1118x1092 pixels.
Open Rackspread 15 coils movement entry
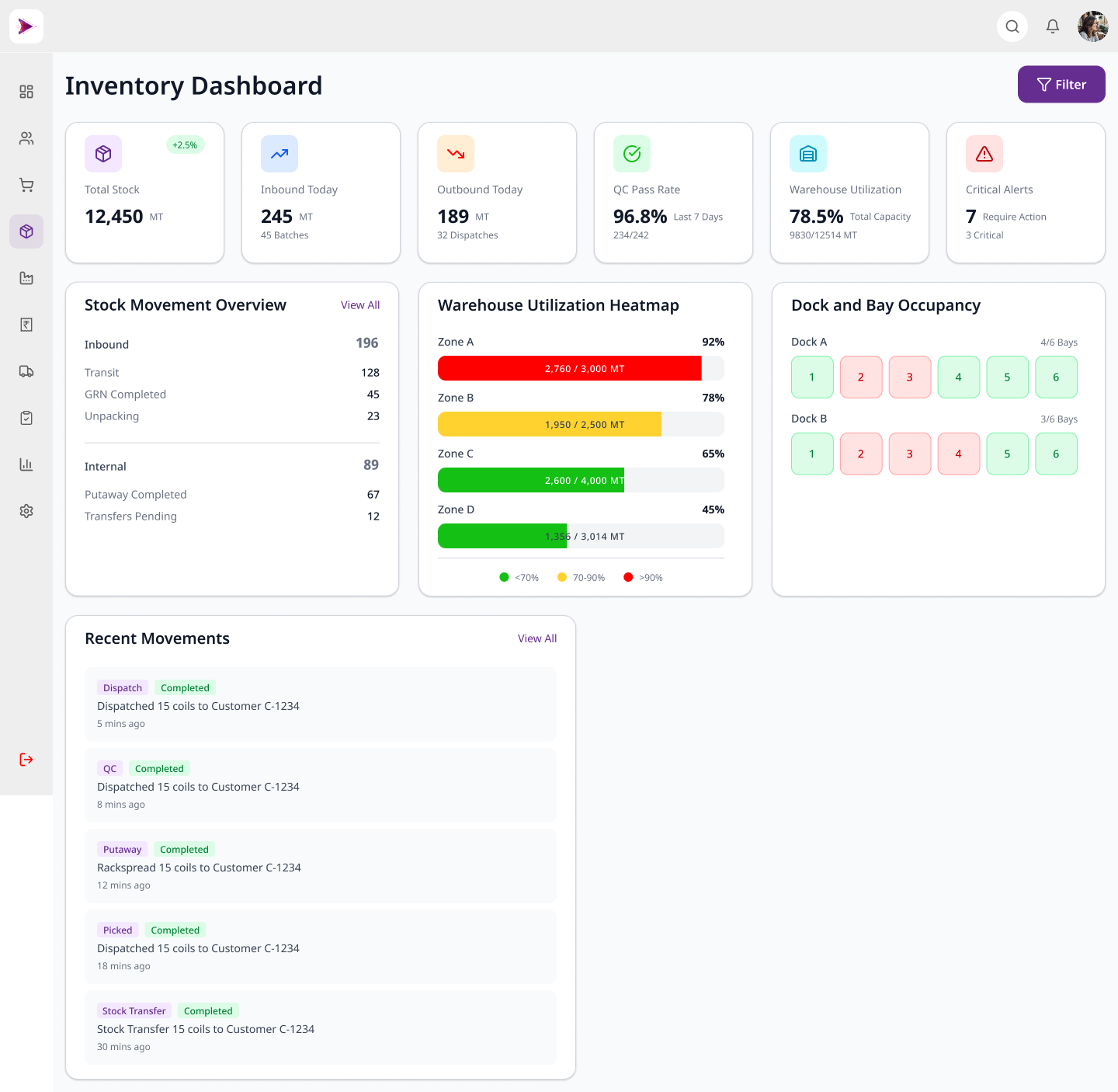[x=321, y=866]
